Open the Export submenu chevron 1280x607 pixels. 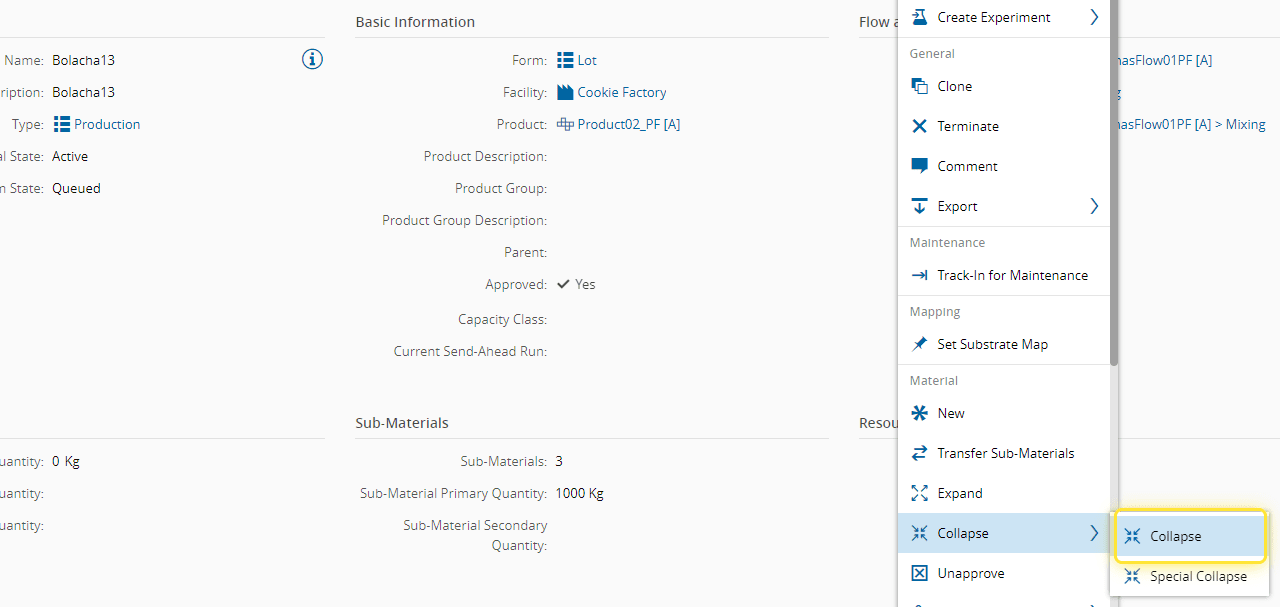coord(1094,206)
